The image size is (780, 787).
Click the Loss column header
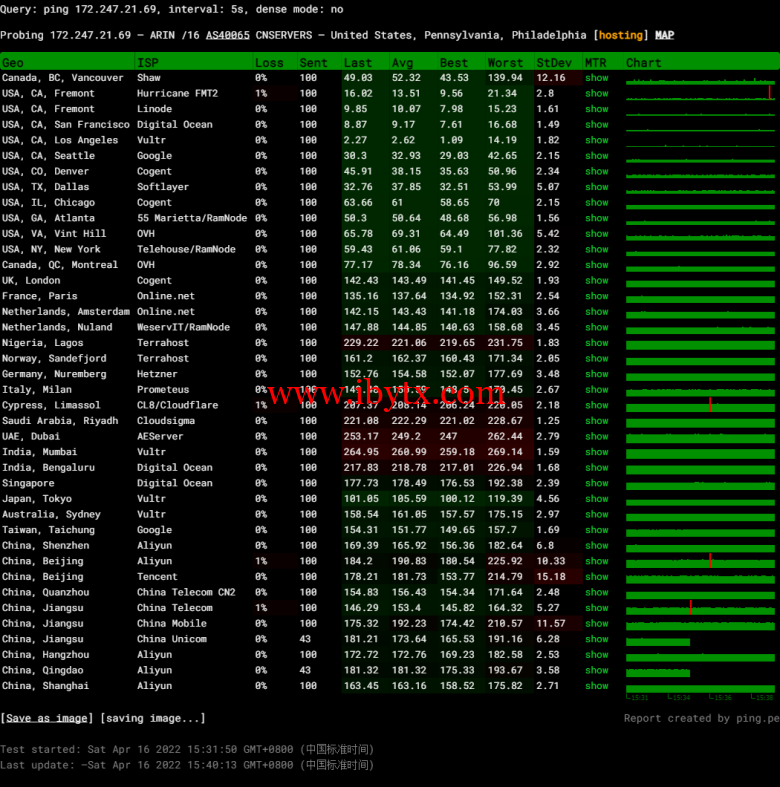(x=268, y=62)
